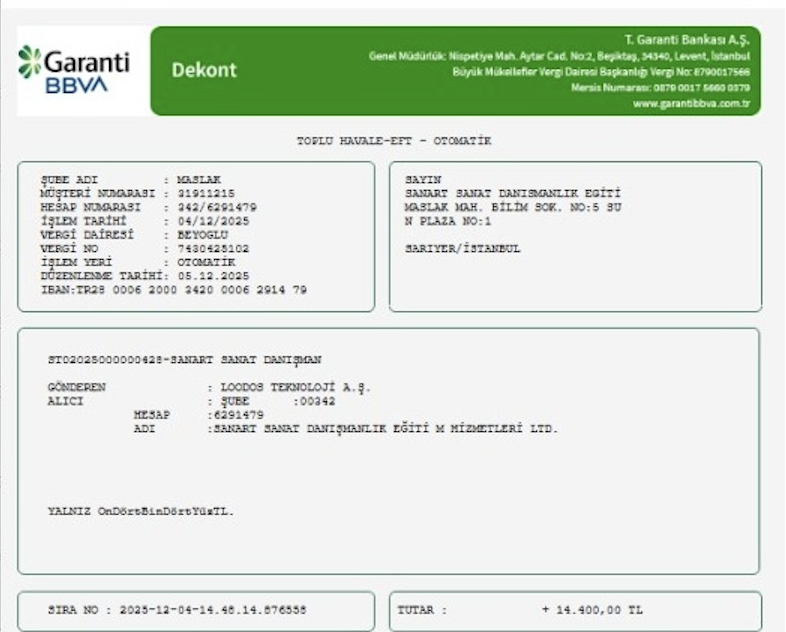Viewport: 786px width, 632px height.
Task: Select the ŞUBE ADI value MASLAK
Action: [x=199, y=179]
